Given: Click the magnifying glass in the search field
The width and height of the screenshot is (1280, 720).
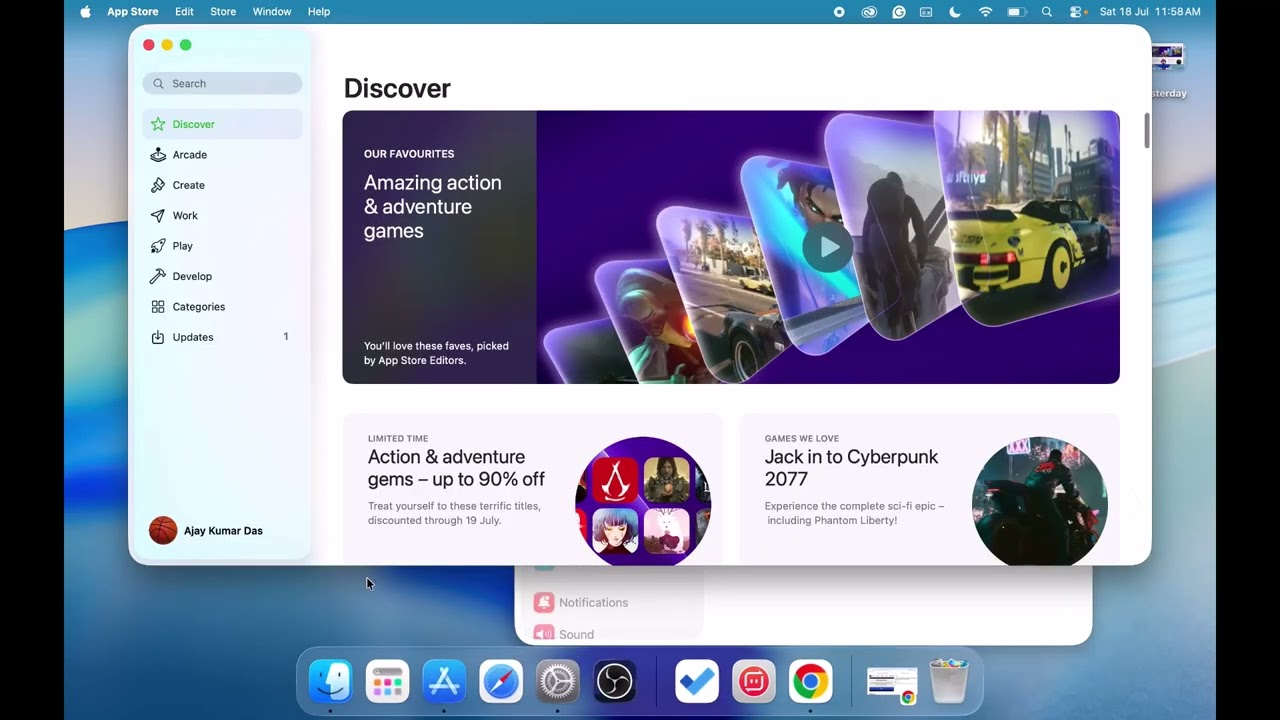Looking at the screenshot, I should [159, 84].
